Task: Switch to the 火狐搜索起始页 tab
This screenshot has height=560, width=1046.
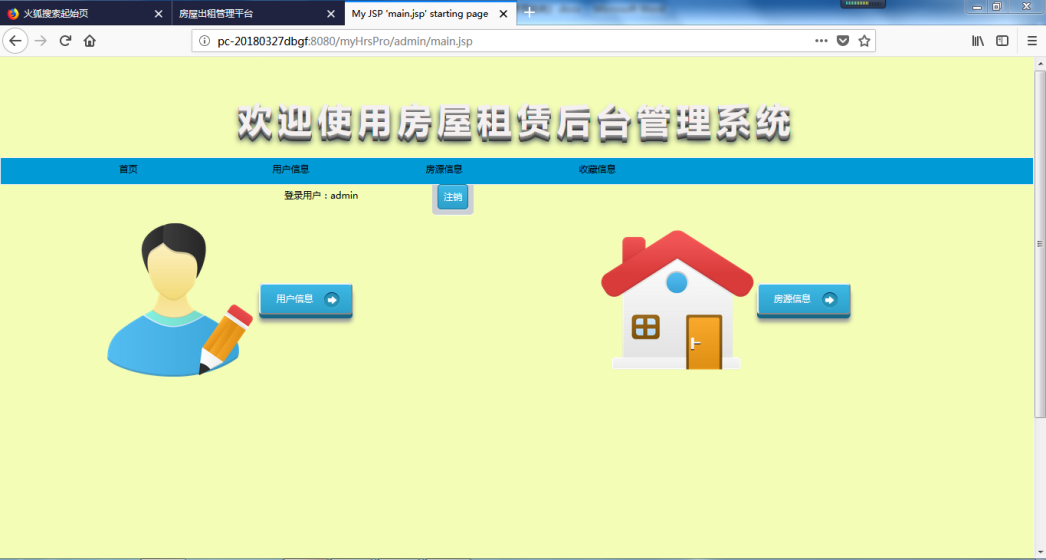Action: [85, 13]
